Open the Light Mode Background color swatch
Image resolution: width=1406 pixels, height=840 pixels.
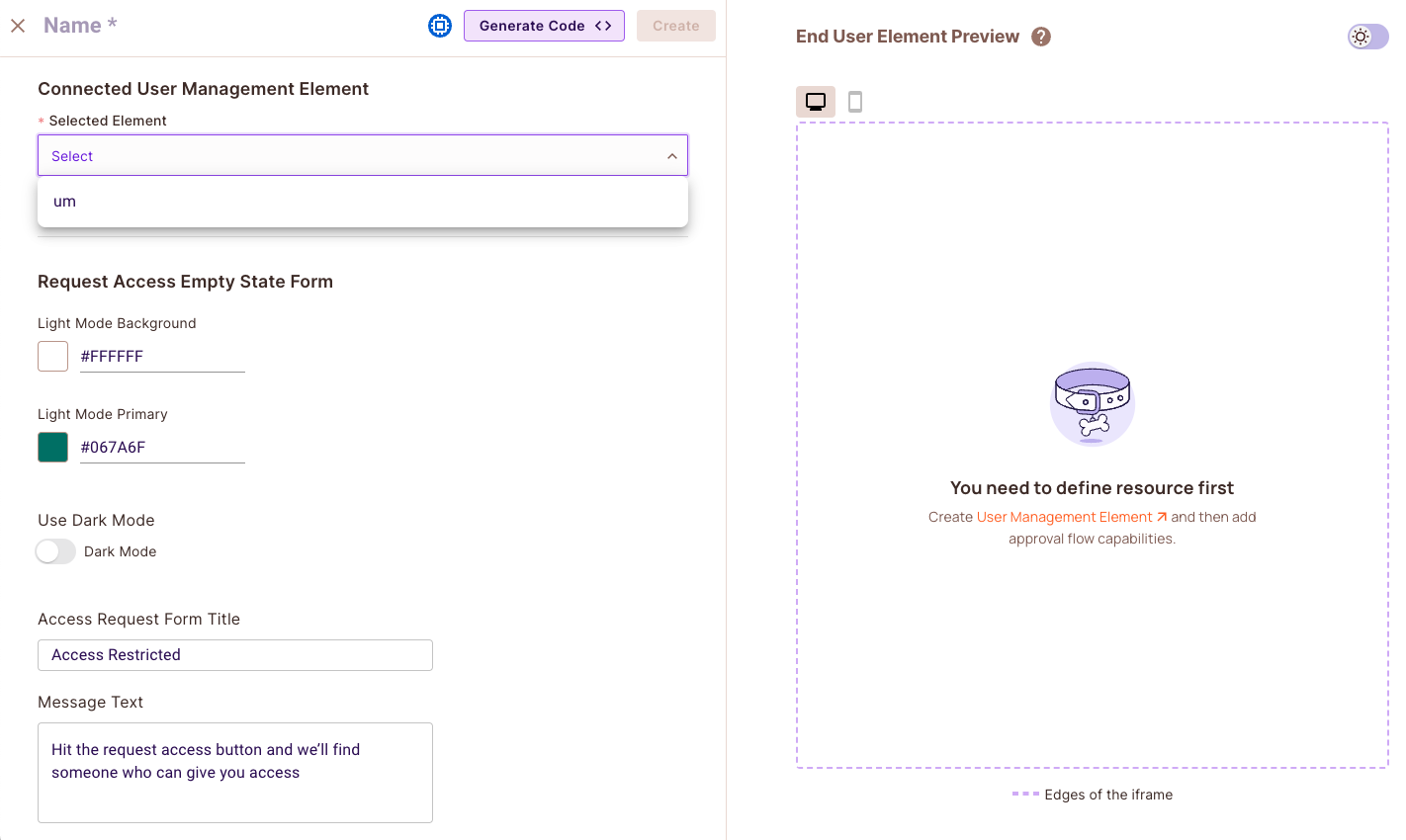[x=53, y=356]
